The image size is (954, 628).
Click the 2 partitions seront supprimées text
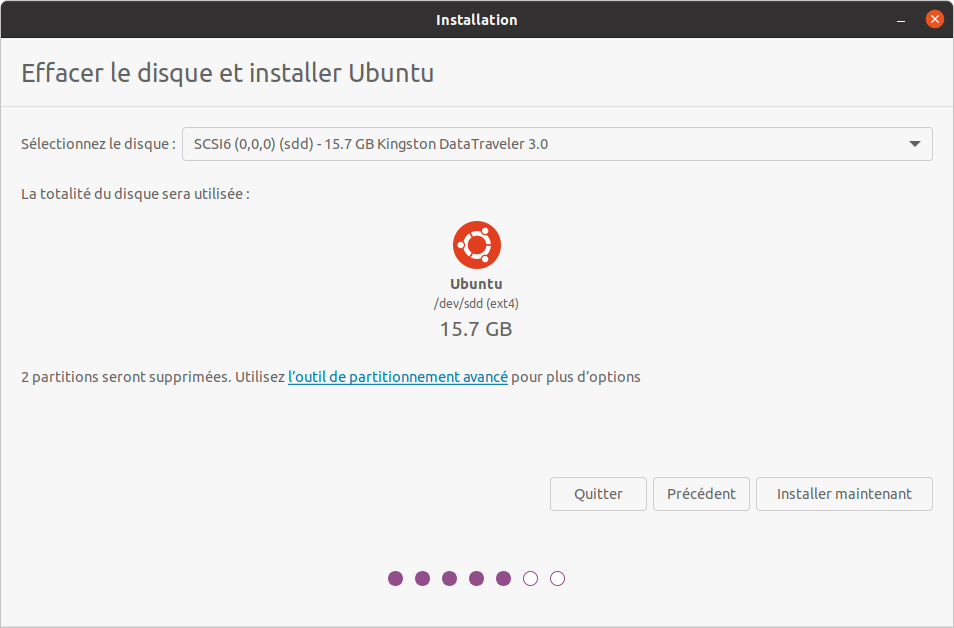pos(126,377)
